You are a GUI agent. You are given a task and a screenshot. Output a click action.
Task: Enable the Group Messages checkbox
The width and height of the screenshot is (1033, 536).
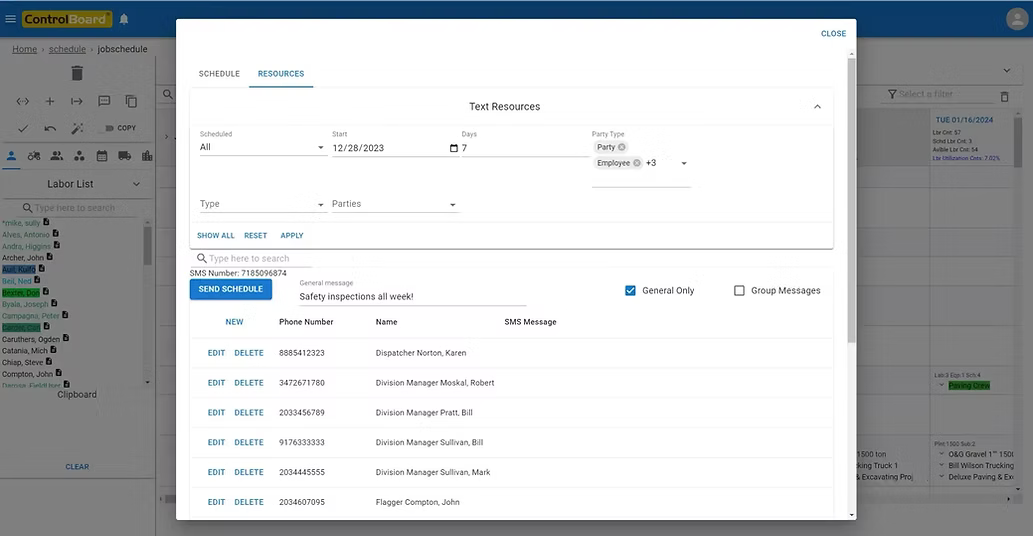click(739, 291)
